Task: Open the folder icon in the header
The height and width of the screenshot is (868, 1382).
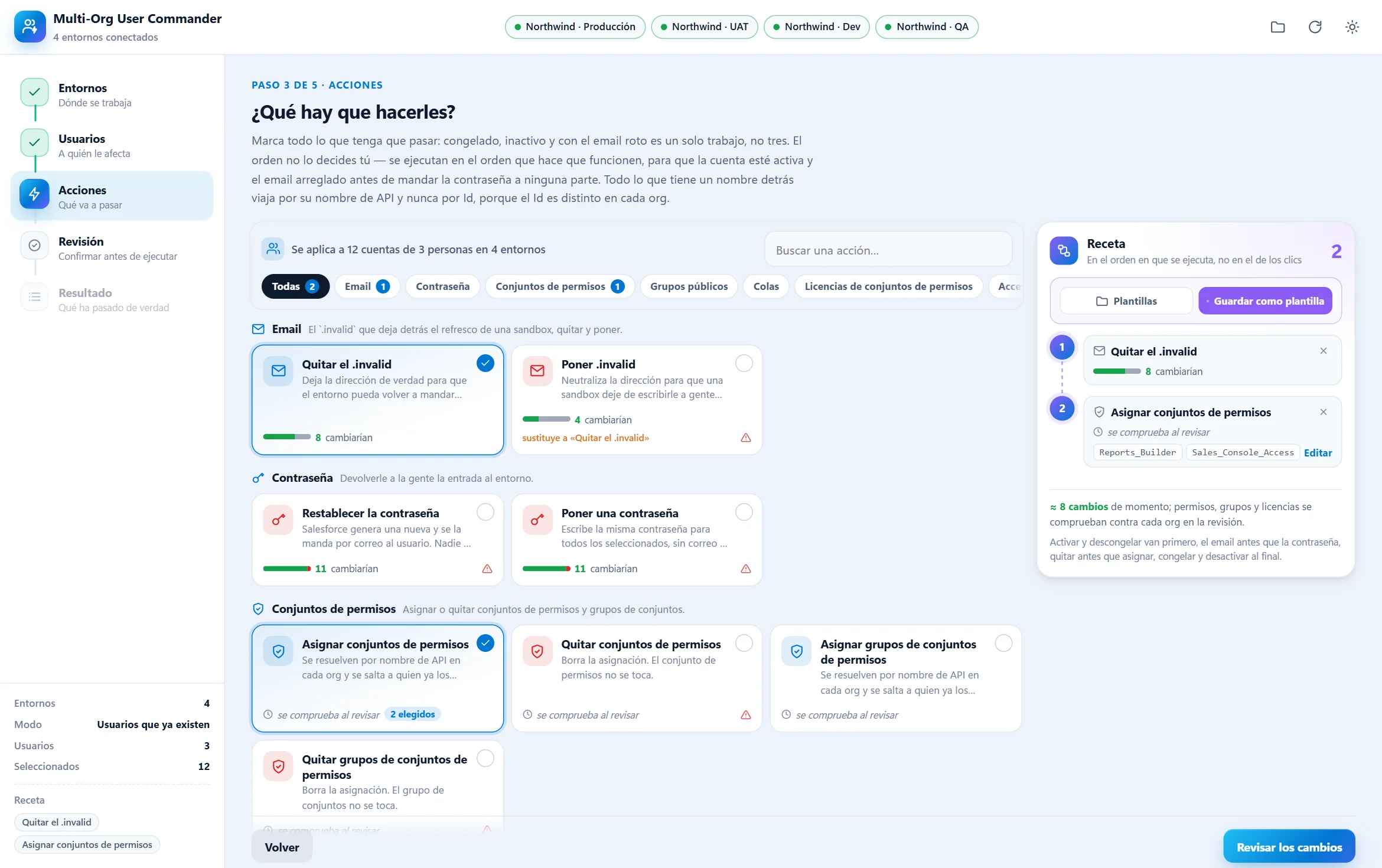Action: click(x=1277, y=27)
